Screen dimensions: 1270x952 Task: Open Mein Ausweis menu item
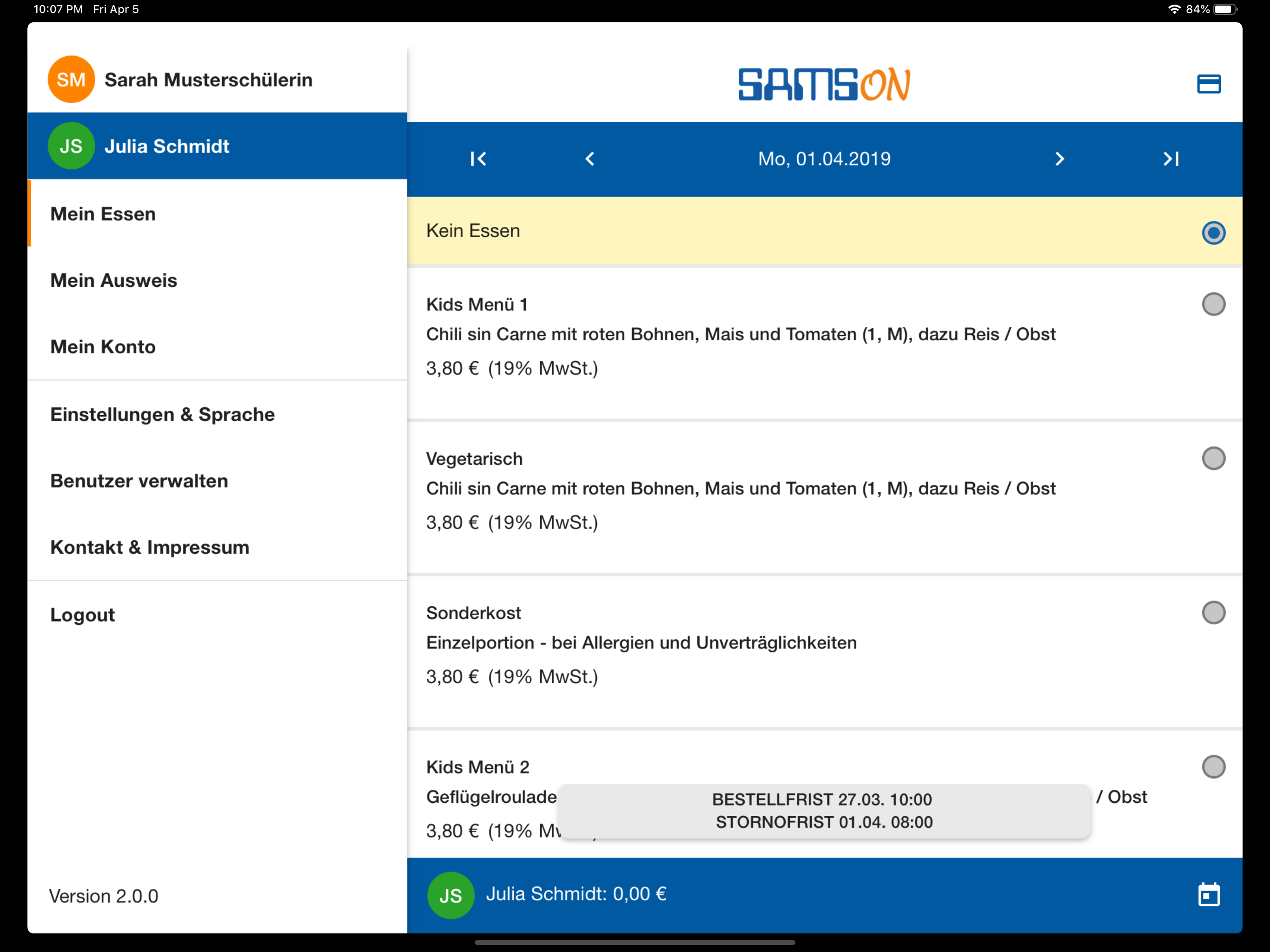tap(114, 280)
